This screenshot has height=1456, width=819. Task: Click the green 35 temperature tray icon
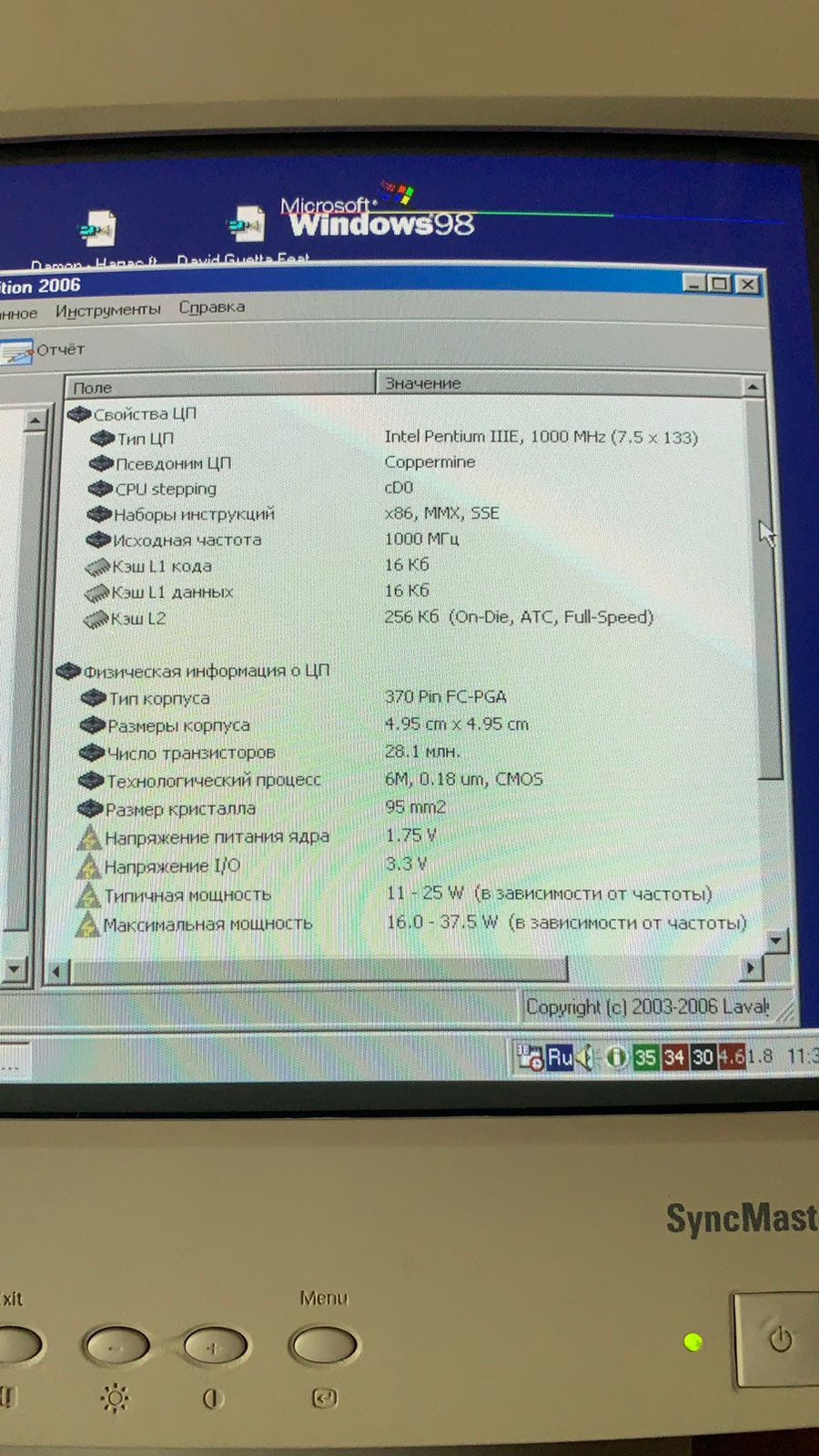[645, 1057]
